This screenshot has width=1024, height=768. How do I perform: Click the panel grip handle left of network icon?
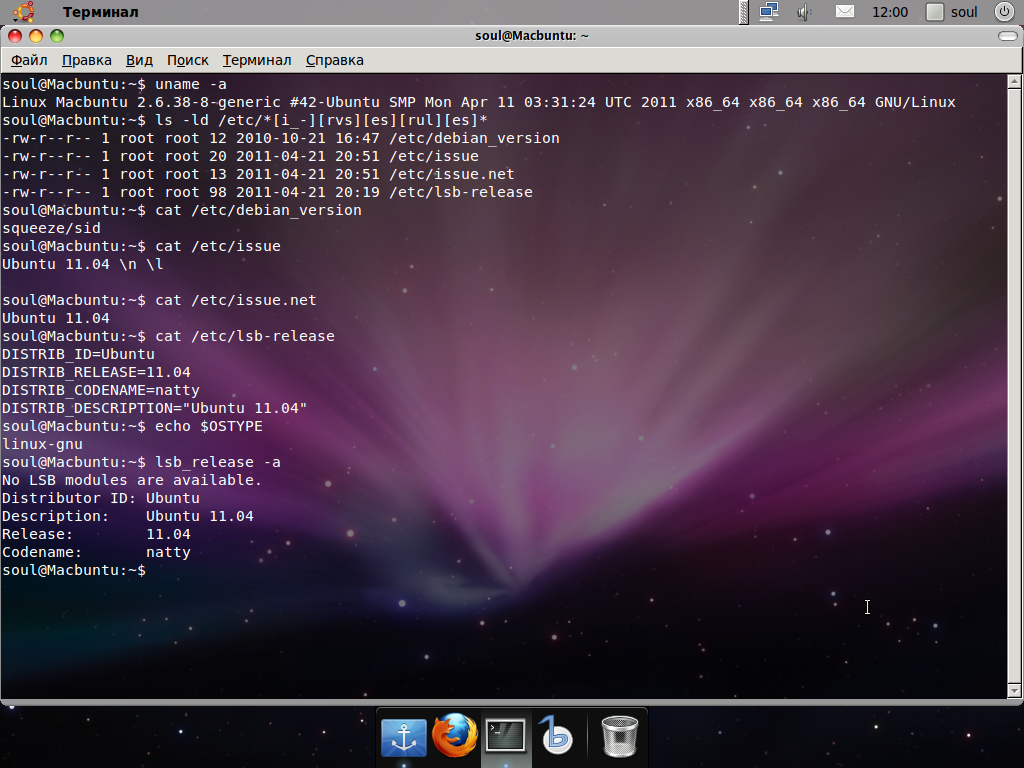point(744,12)
